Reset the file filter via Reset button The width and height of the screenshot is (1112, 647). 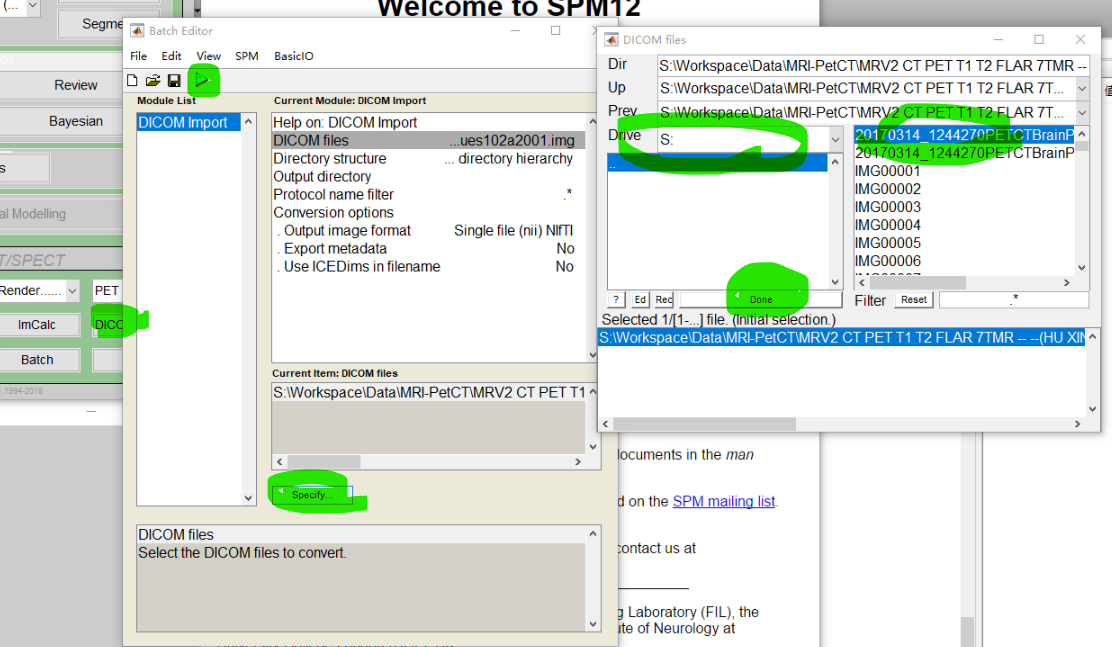[x=913, y=299]
